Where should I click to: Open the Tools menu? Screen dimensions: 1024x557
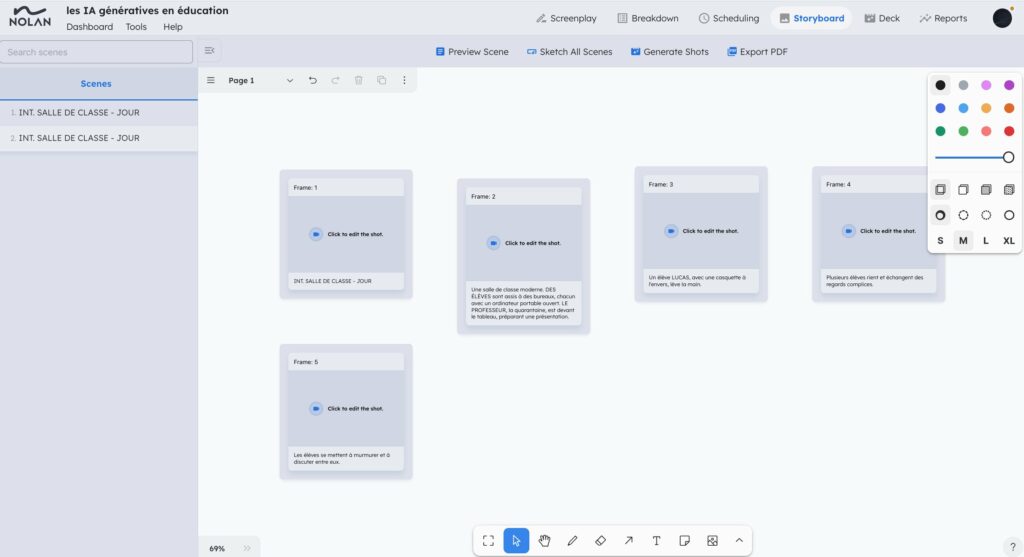136,27
